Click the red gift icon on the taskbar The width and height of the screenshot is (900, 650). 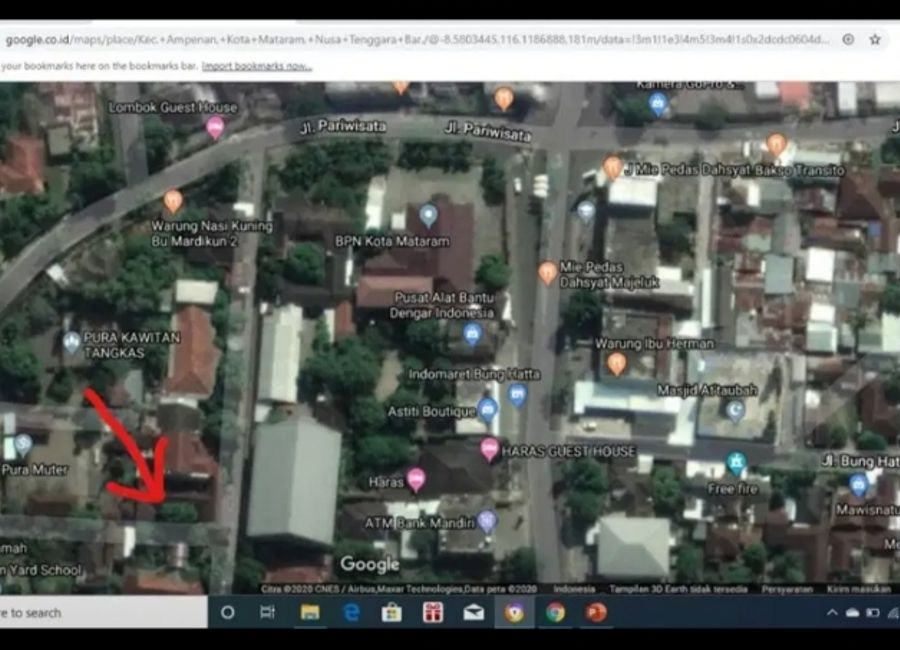point(433,613)
